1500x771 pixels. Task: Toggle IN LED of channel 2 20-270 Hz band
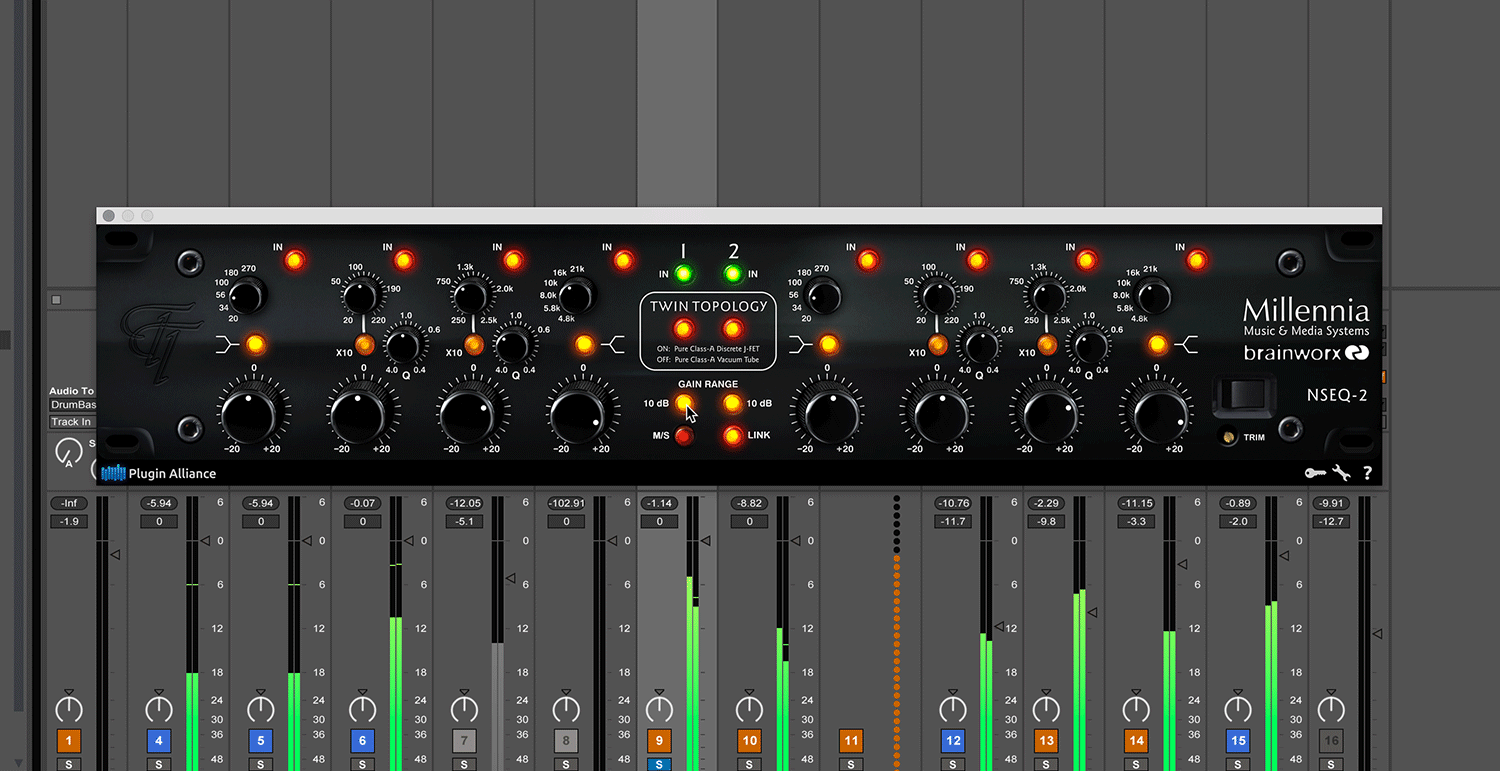pyautogui.click(x=868, y=261)
